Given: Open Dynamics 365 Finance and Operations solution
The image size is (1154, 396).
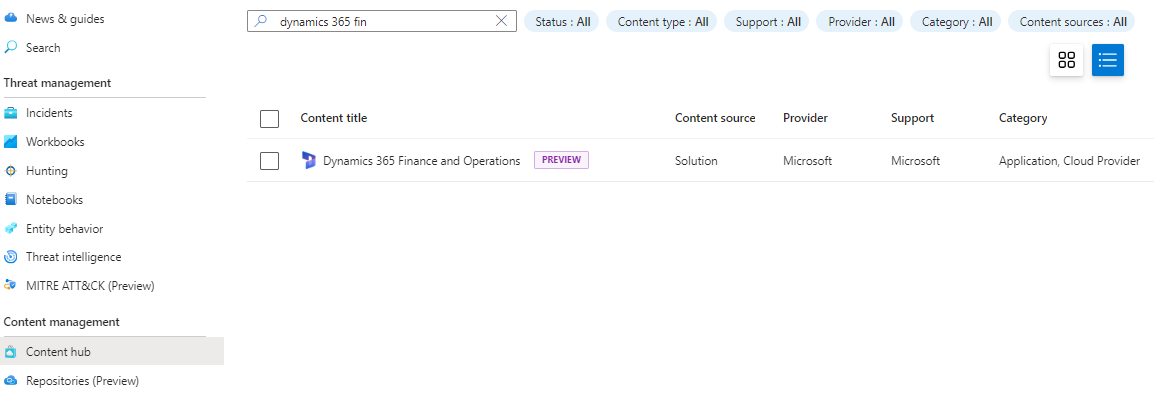Looking at the screenshot, I should [422, 160].
